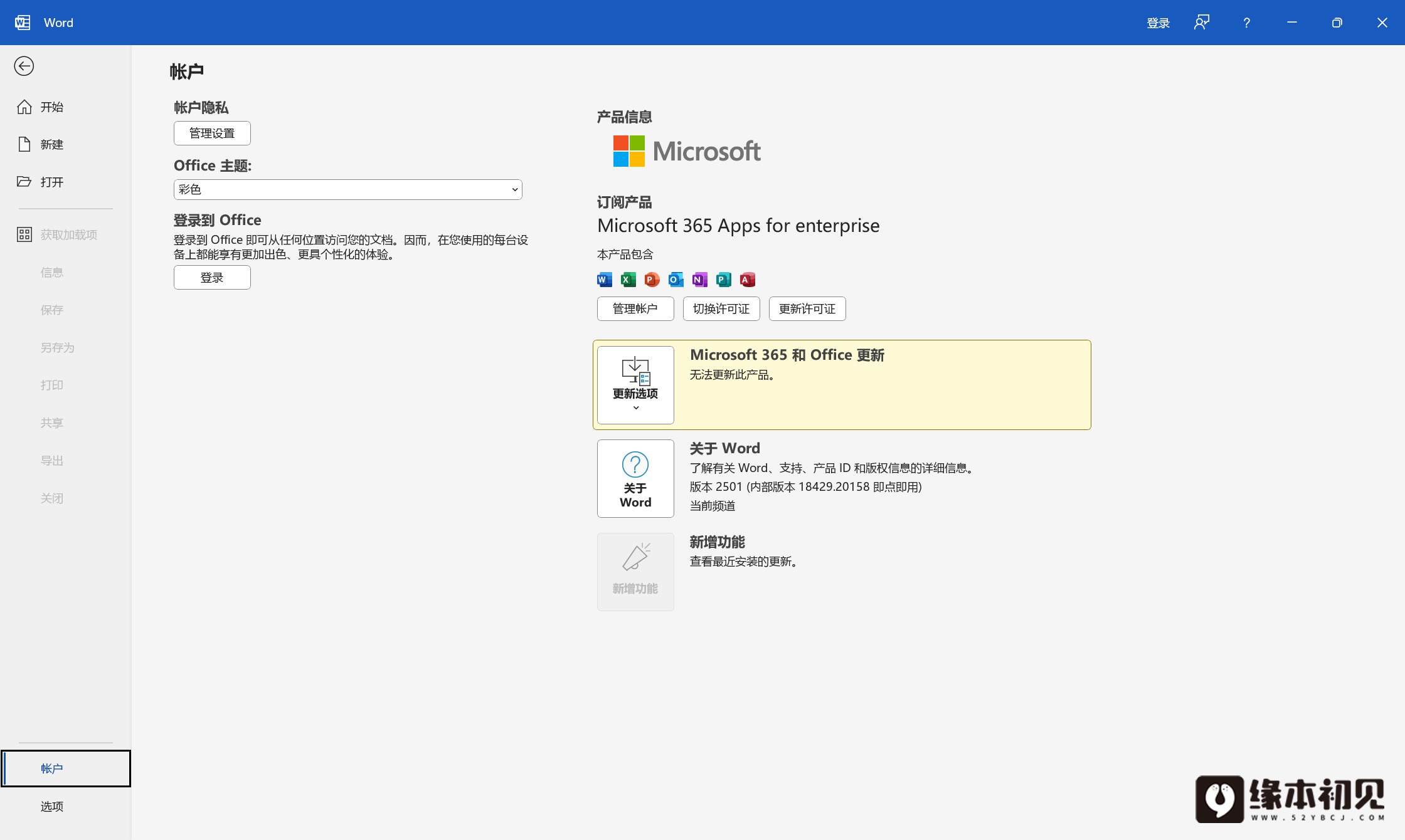Click the 本产品包含 label

tap(625, 255)
